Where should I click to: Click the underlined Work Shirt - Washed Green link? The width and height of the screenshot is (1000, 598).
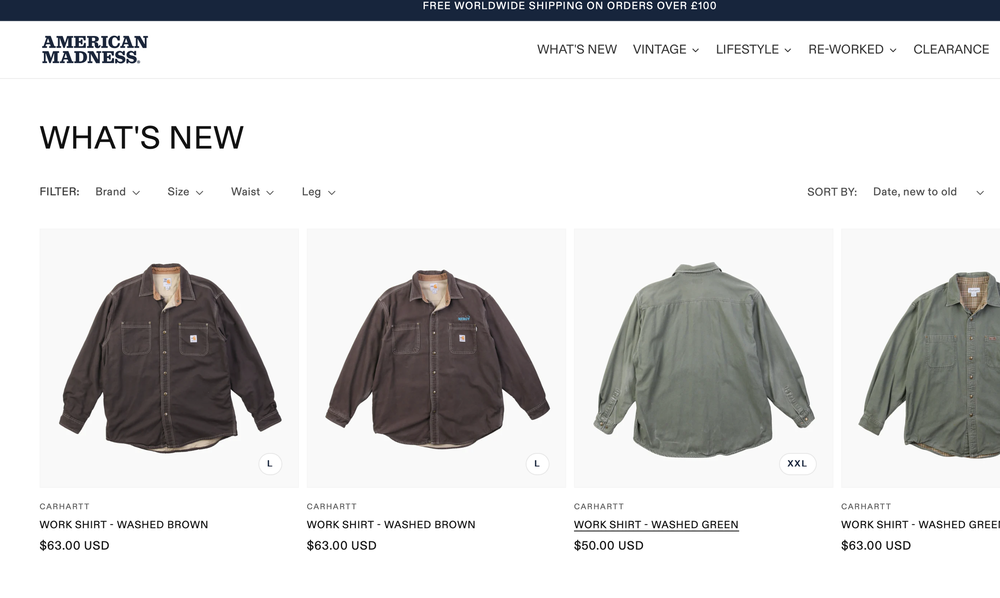pos(656,525)
